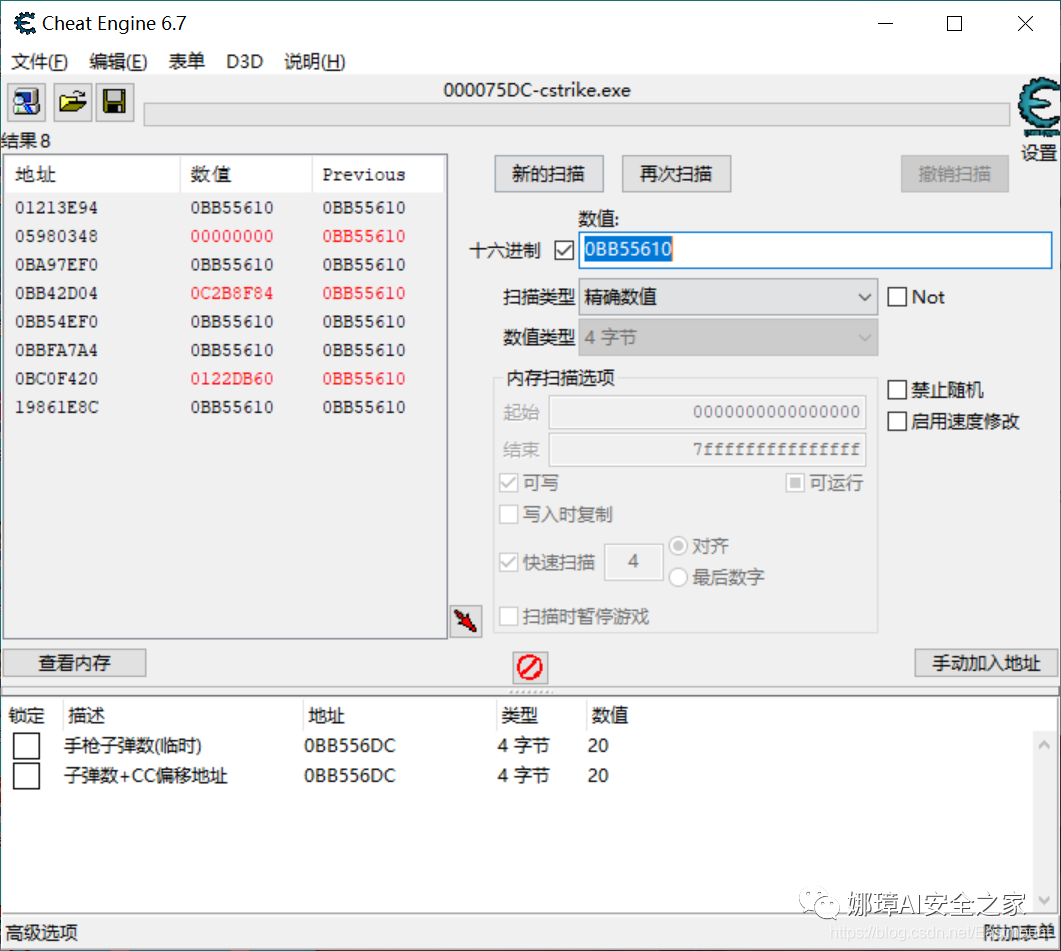Screen dimensions: 1061x951
Task: Click the scan progress bar
Action: tap(577, 114)
